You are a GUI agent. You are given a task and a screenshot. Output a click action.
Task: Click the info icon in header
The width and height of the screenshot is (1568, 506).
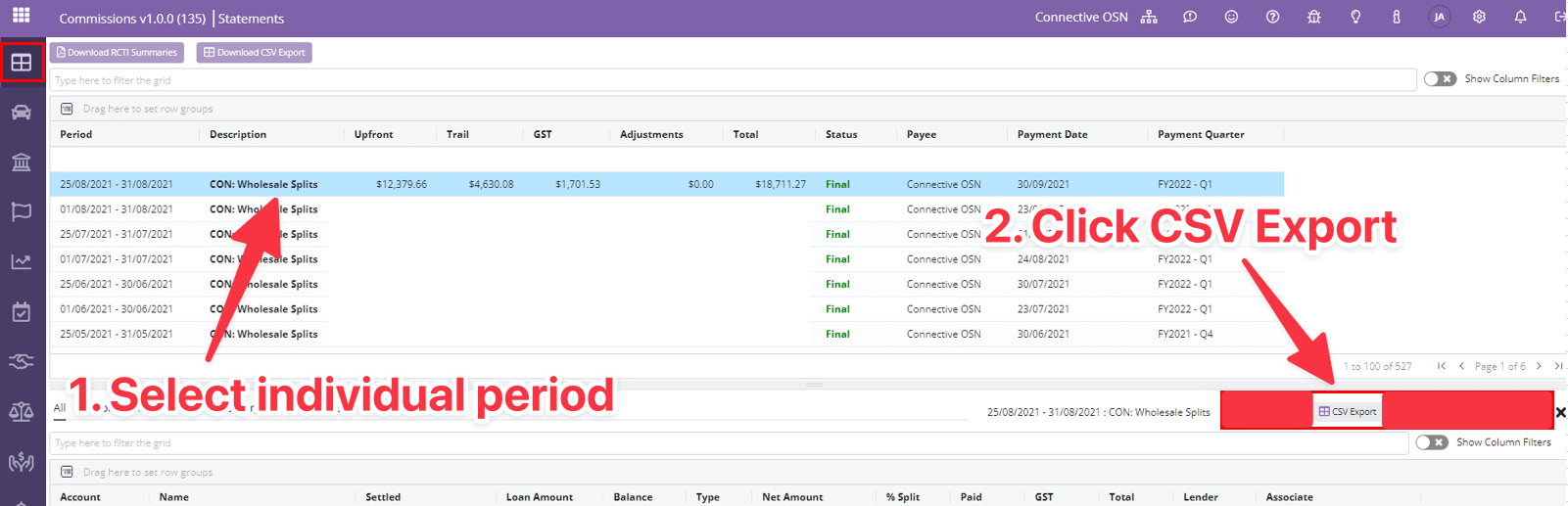[1397, 17]
